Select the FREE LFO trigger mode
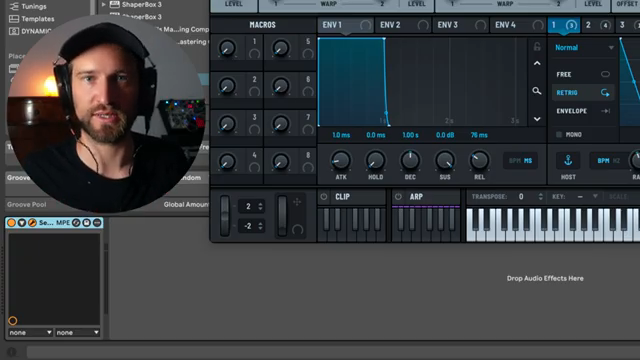The width and height of the screenshot is (640, 360). 583,74
